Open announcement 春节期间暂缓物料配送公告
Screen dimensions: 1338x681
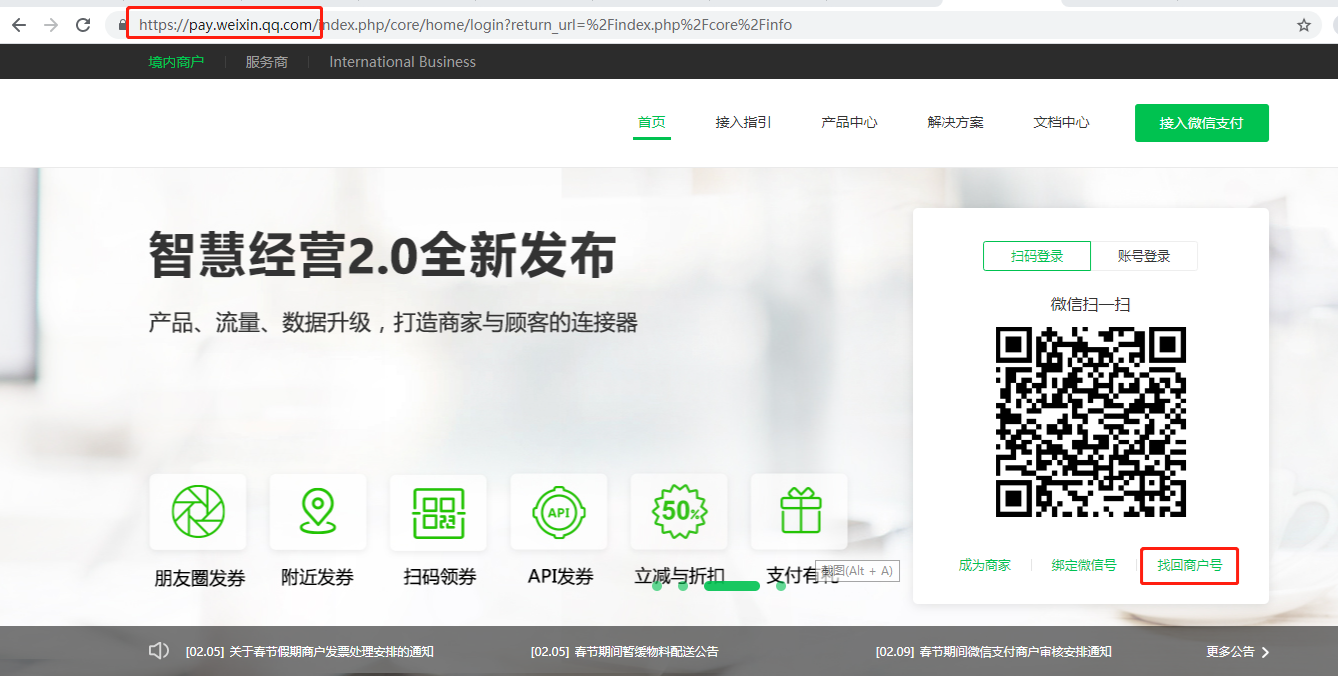[624, 651]
